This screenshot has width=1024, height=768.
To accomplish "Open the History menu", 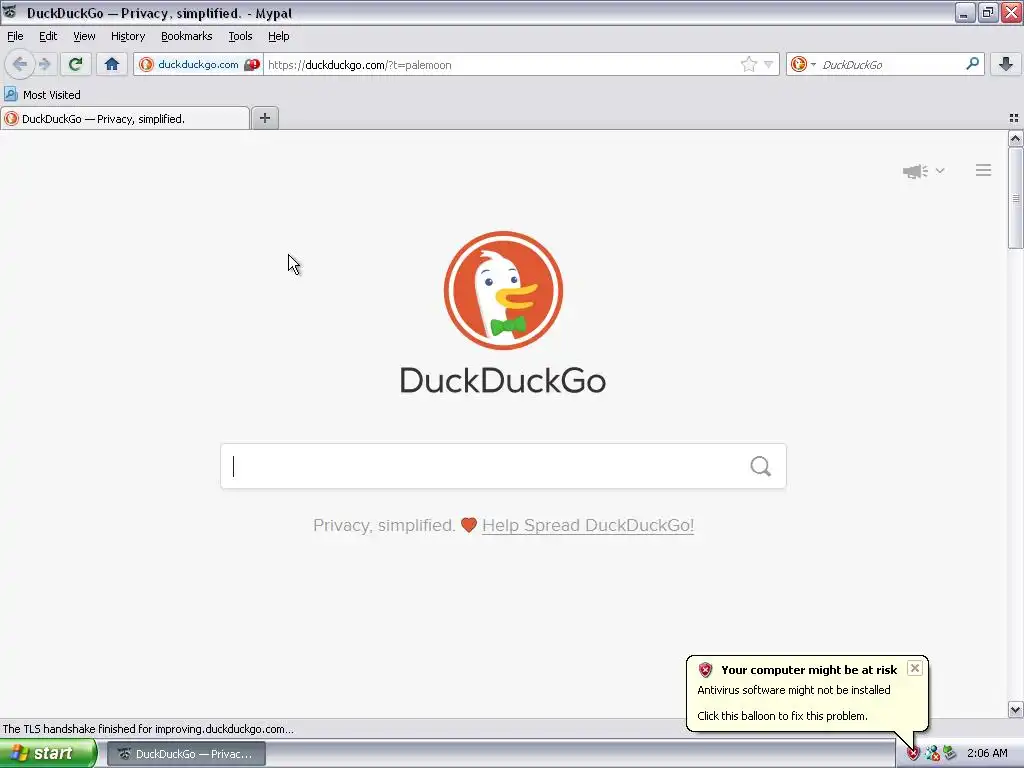I will pyautogui.click(x=127, y=36).
